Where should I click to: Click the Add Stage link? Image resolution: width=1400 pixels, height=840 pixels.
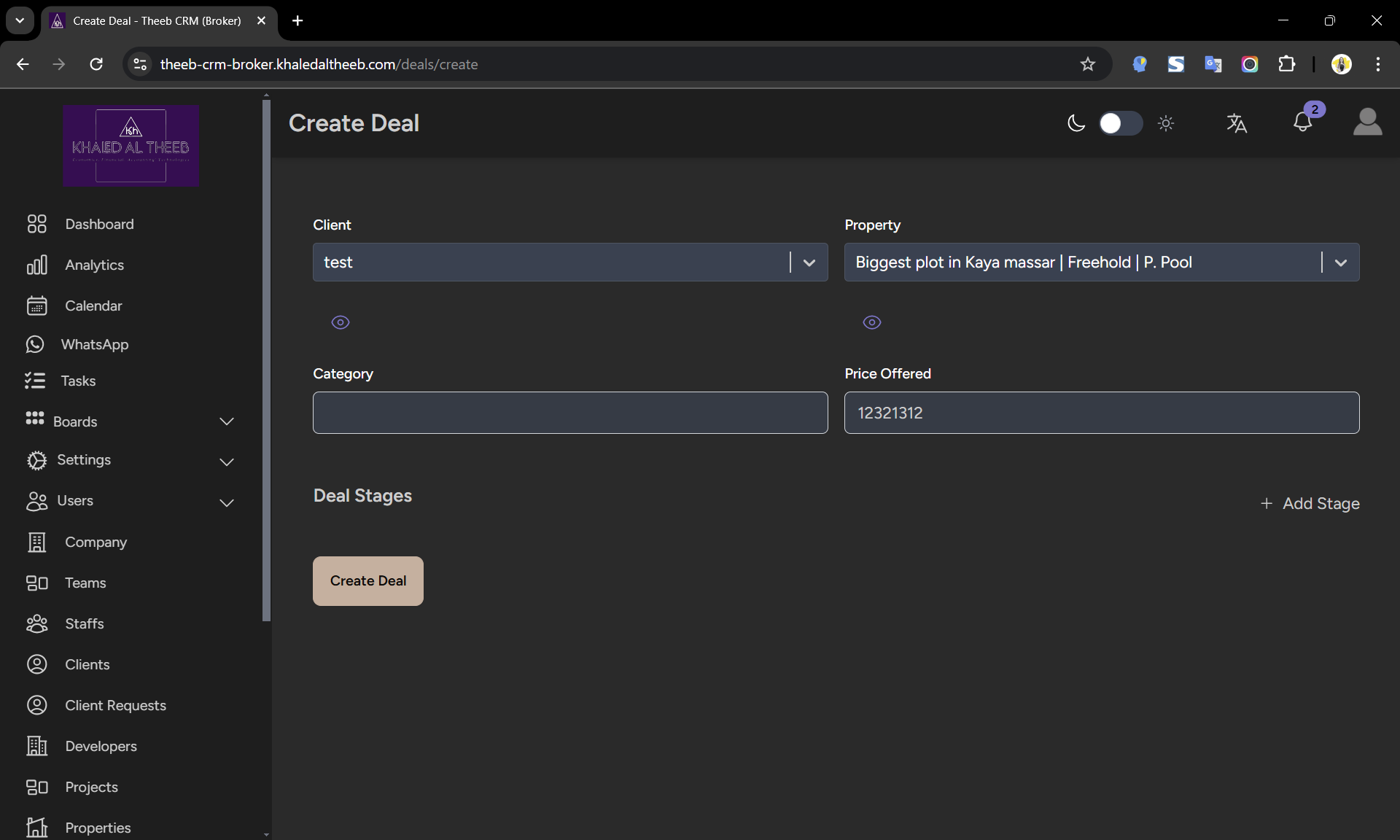coord(1310,503)
